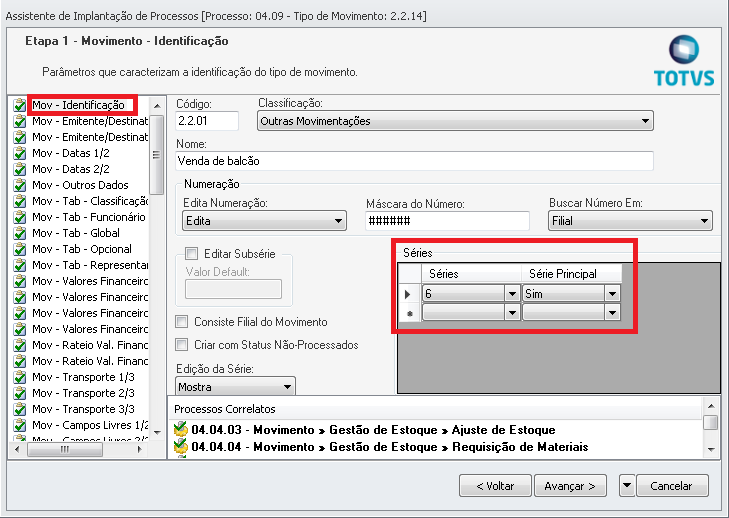Open Série Principal dropdown showing Sim
The height and width of the screenshot is (518, 729).
tap(612, 294)
